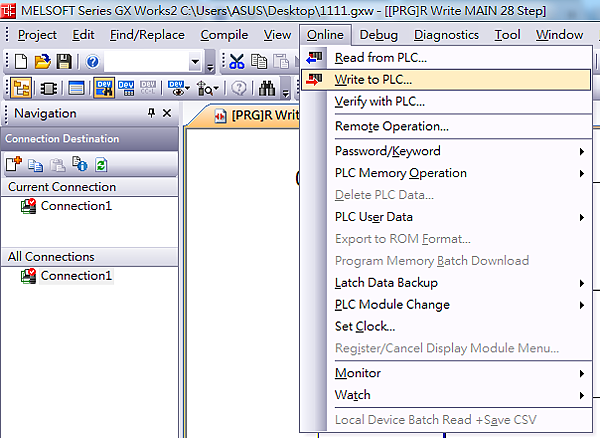The image size is (600, 438).
Task: Open the Project menu
Action: click(x=37, y=35)
